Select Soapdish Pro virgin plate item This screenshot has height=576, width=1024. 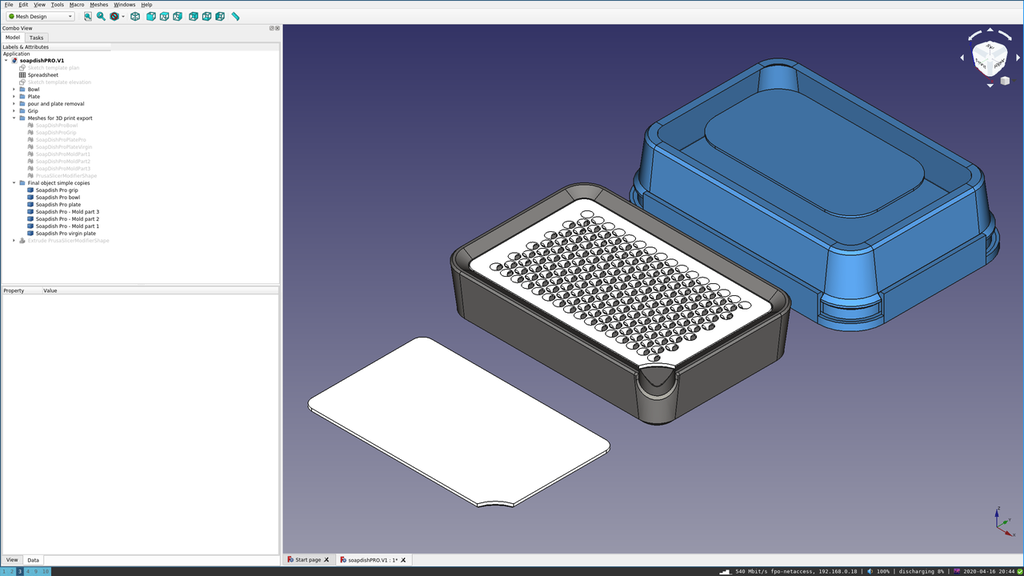coord(65,233)
